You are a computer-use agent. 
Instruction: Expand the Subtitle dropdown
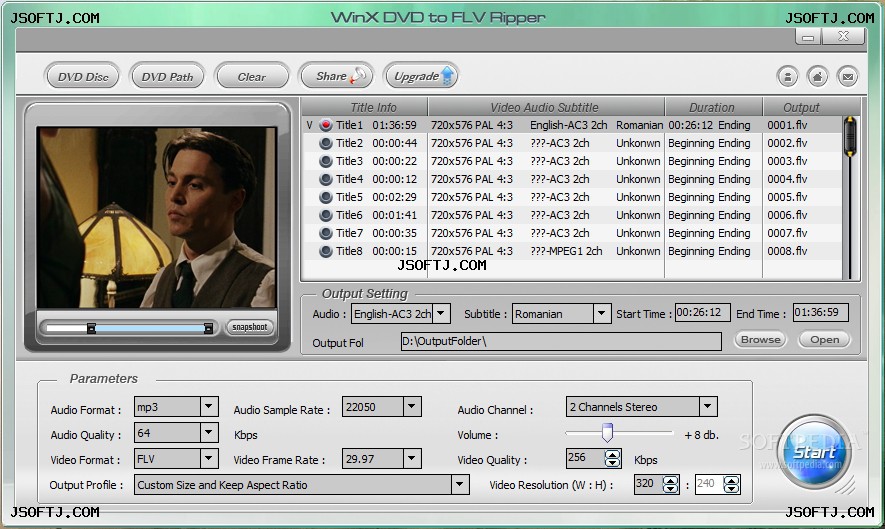[x=602, y=313]
